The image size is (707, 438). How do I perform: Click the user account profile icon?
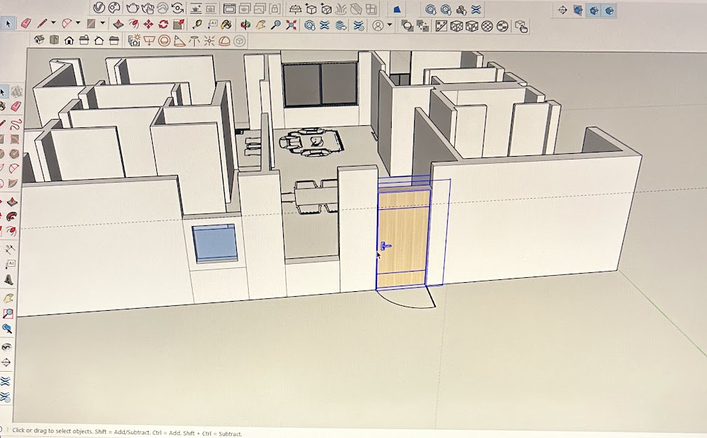pos(378,26)
